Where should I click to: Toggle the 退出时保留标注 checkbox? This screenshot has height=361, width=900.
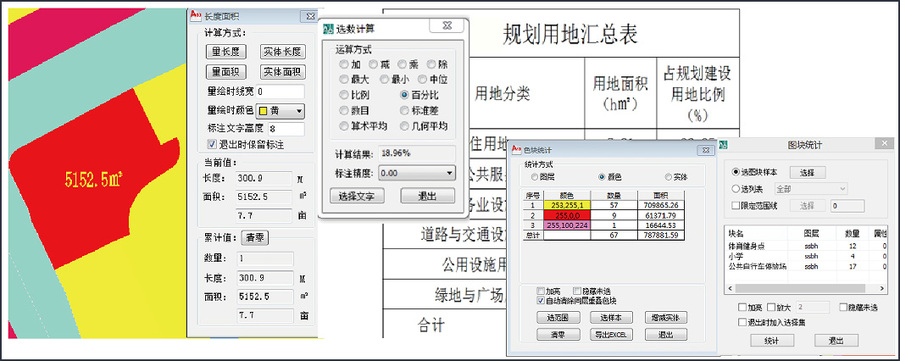[211, 144]
